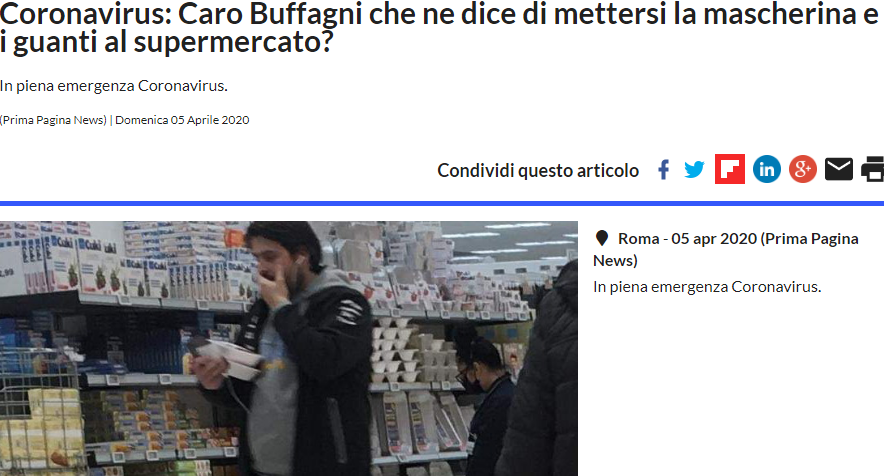
Task: Share the article on LinkedIn
Action: (x=767, y=169)
